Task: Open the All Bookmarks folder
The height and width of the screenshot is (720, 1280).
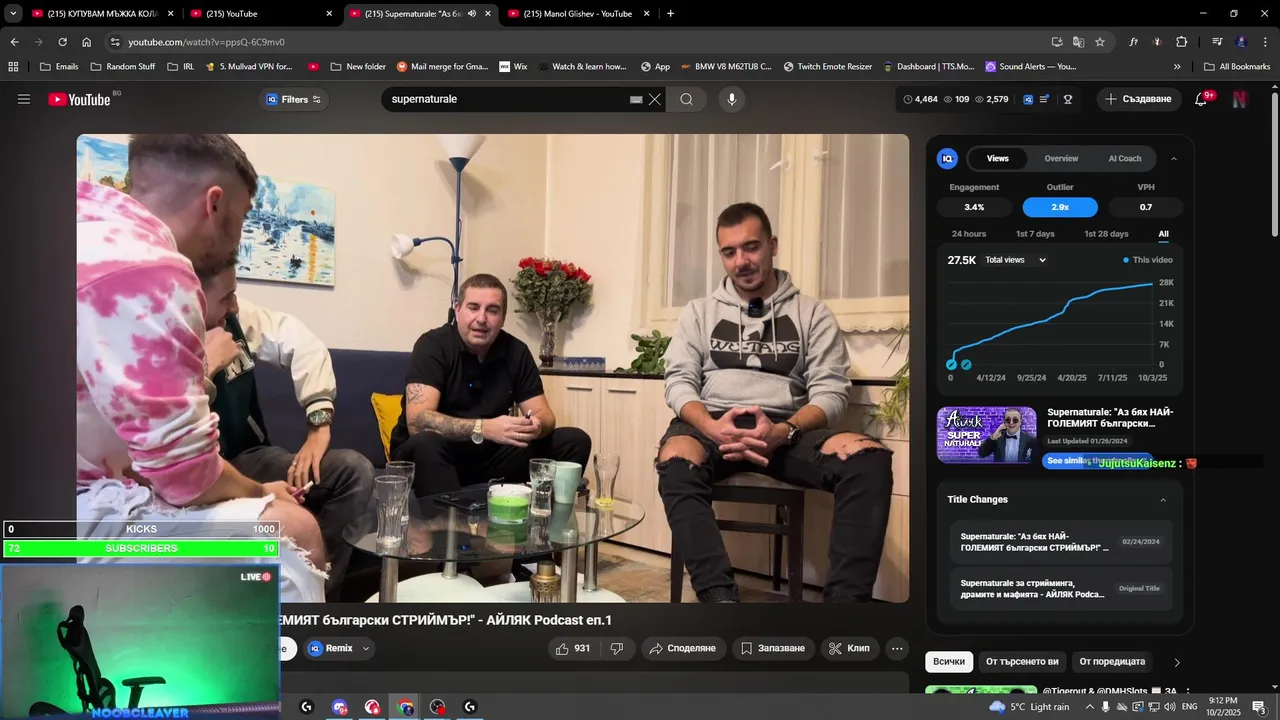Action: point(1237,67)
